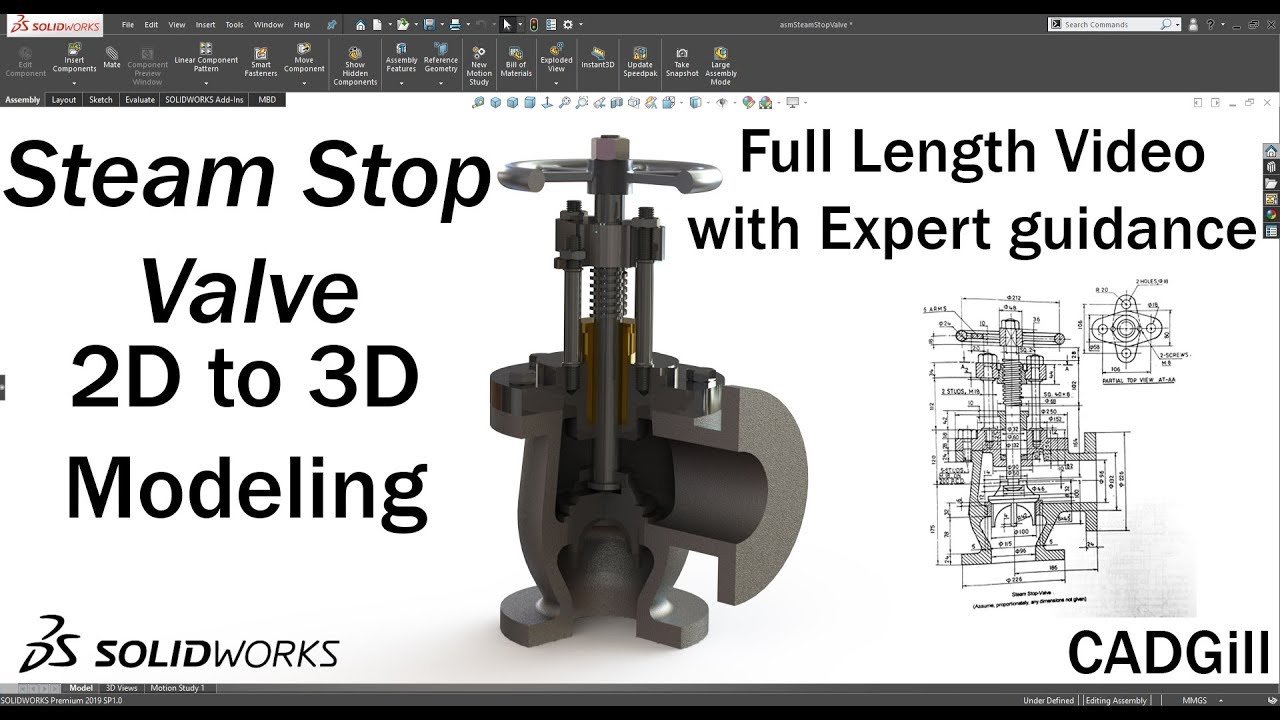Toggle Large Assembly Mode
Viewport: 1280px width, 720px height.
coord(720,65)
